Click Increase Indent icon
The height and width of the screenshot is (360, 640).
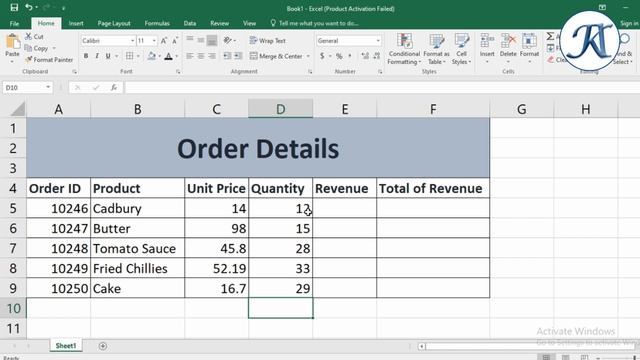coord(238,56)
